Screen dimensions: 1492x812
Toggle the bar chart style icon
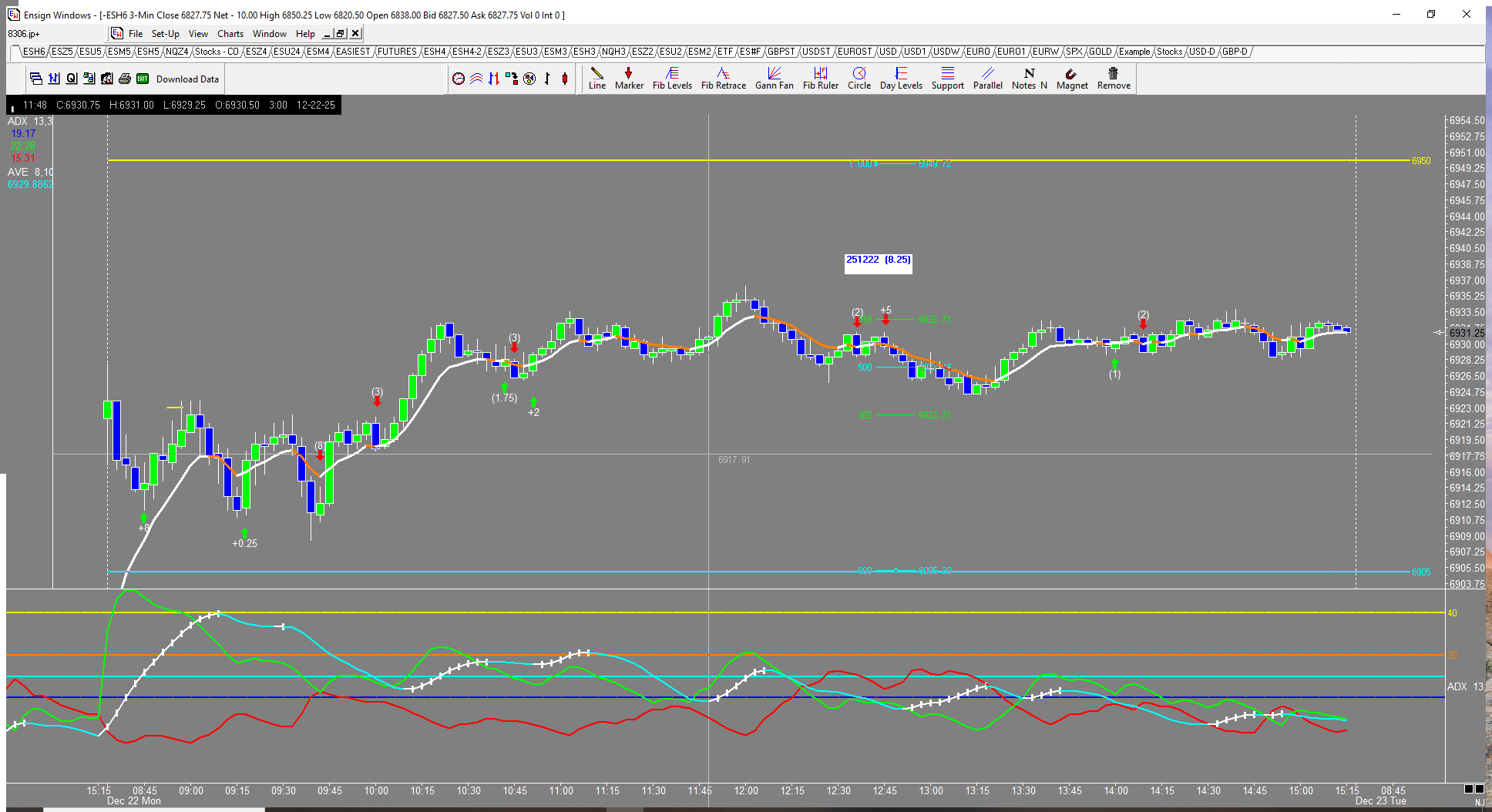pyautogui.click(x=547, y=79)
